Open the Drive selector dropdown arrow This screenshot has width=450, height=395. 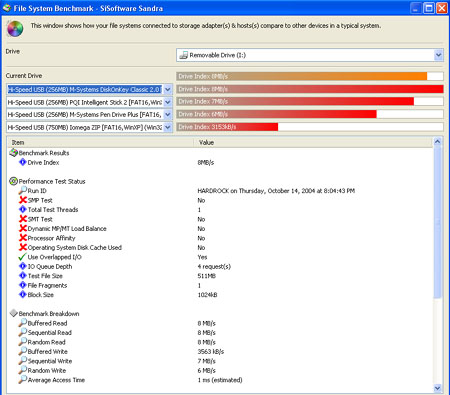[x=438, y=55]
